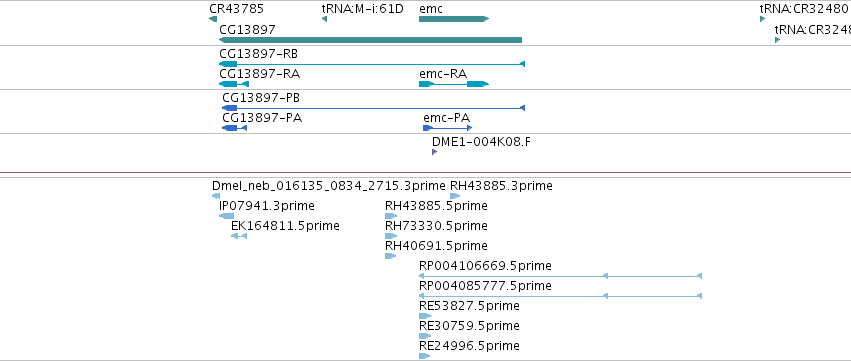Click the tRNA:CR32480 arrow glyph
Viewport: 851px width, 361px height.
click(763, 19)
